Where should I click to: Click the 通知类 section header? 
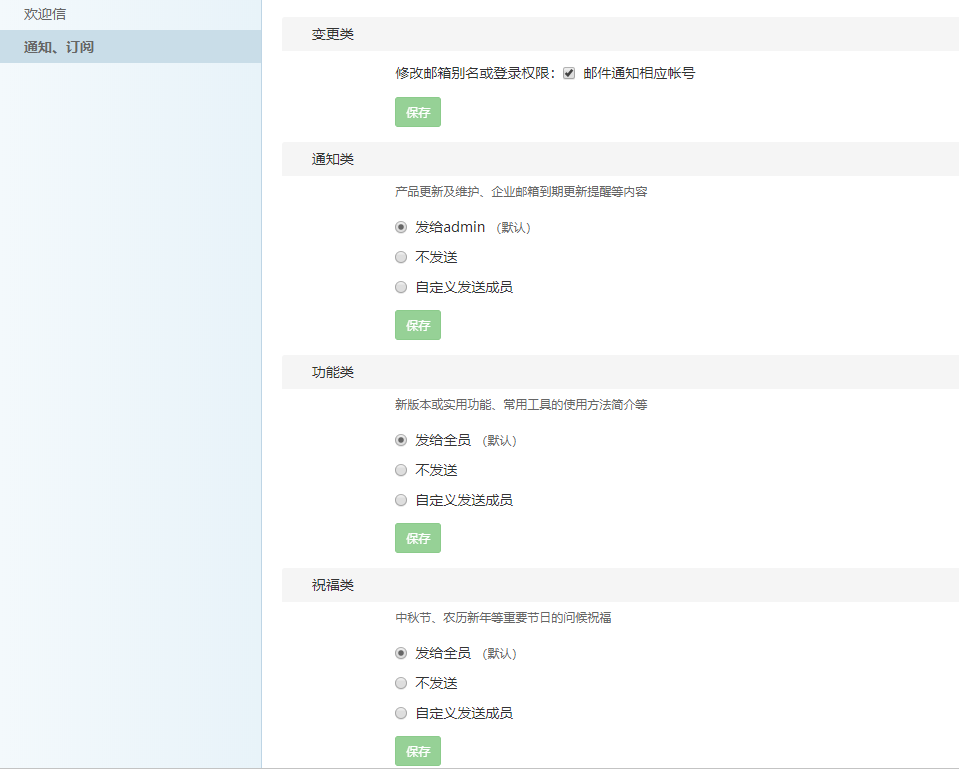[x=333, y=160]
